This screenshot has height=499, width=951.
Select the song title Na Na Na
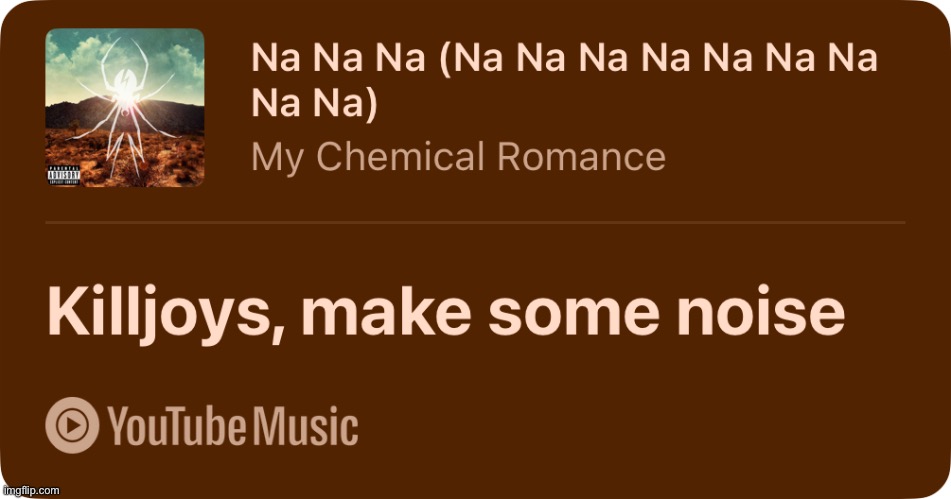click(x=564, y=81)
